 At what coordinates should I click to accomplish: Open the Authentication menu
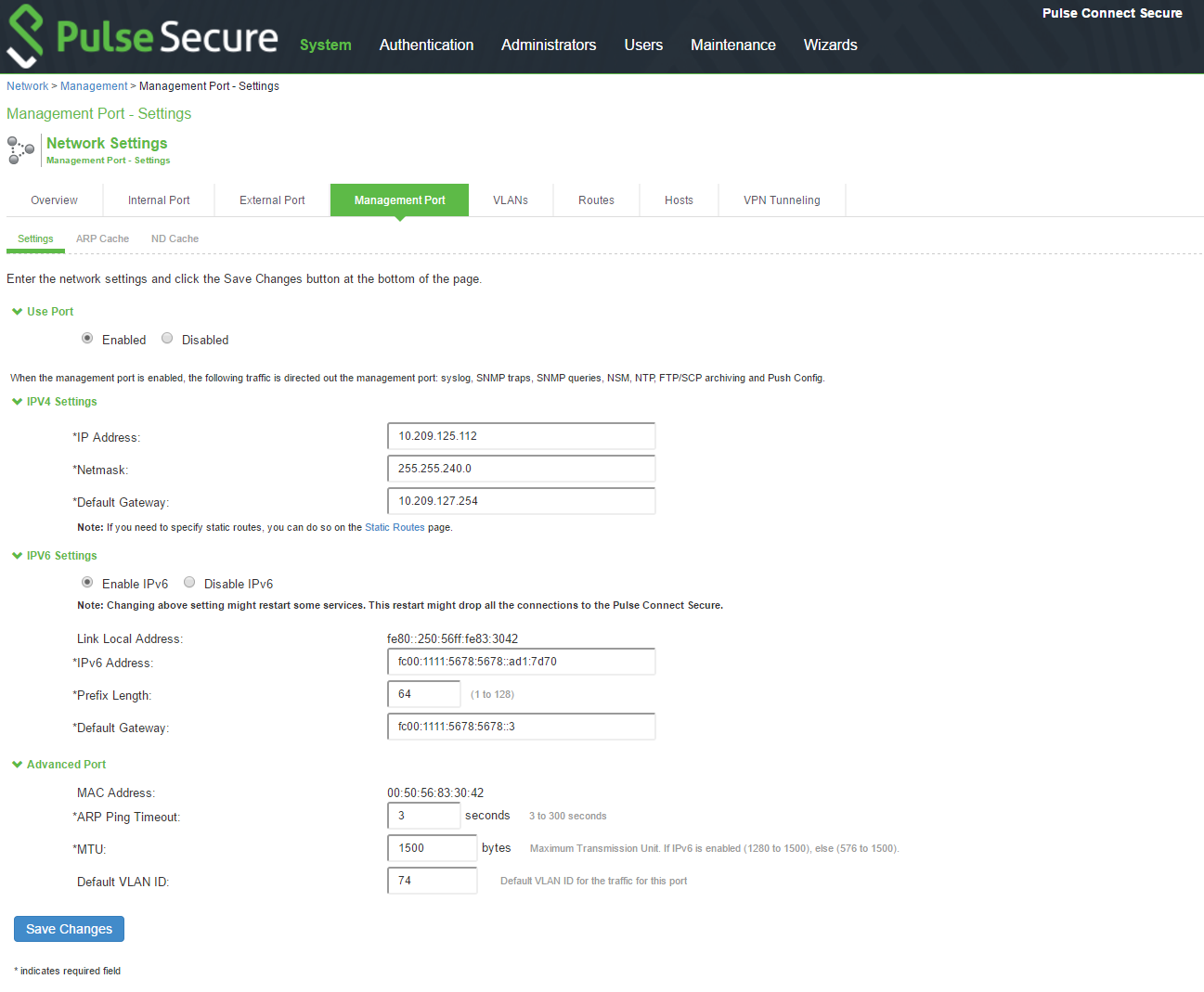(426, 45)
